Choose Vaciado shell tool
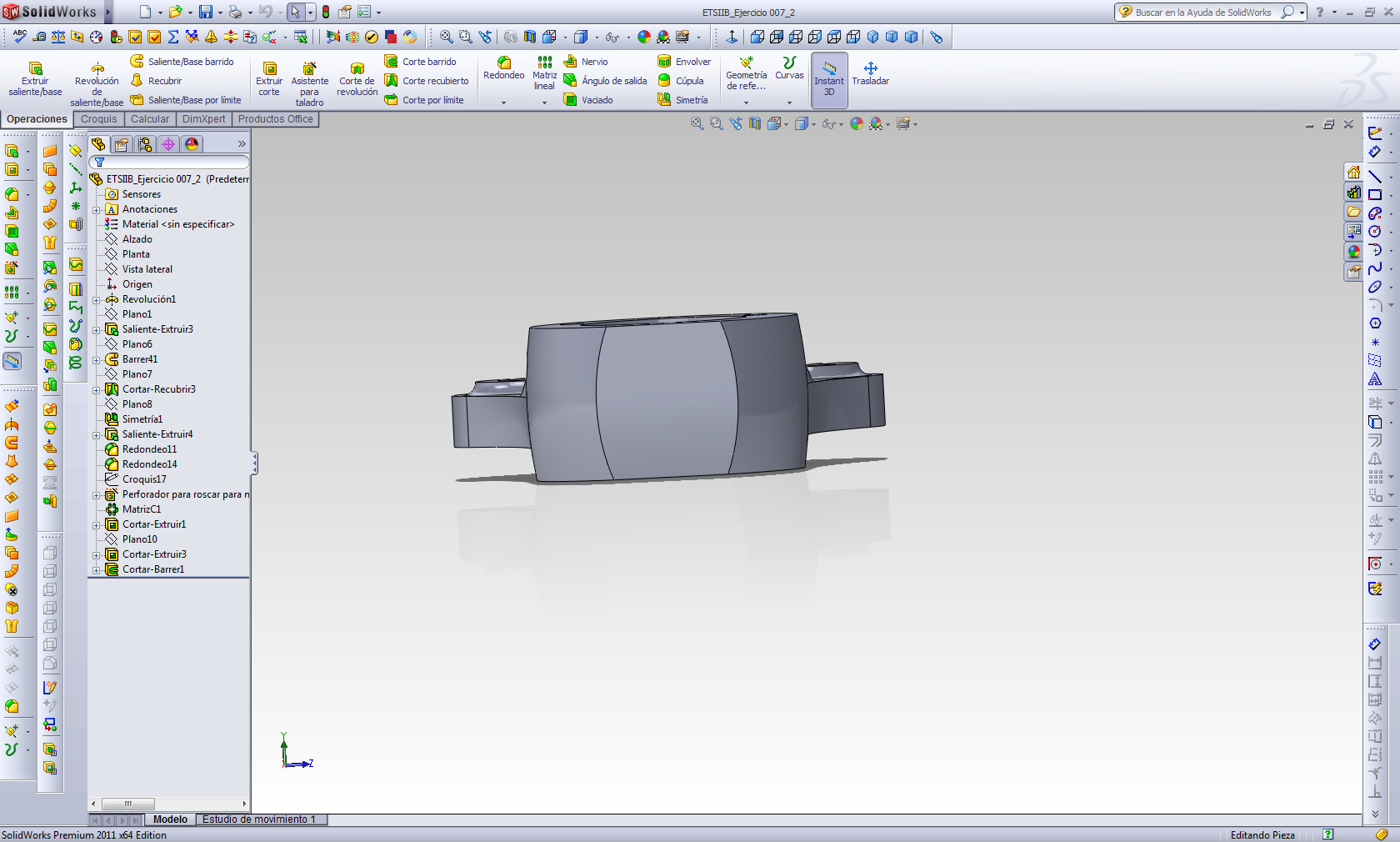Image resolution: width=1400 pixels, height=842 pixels. pyautogui.click(x=588, y=100)
